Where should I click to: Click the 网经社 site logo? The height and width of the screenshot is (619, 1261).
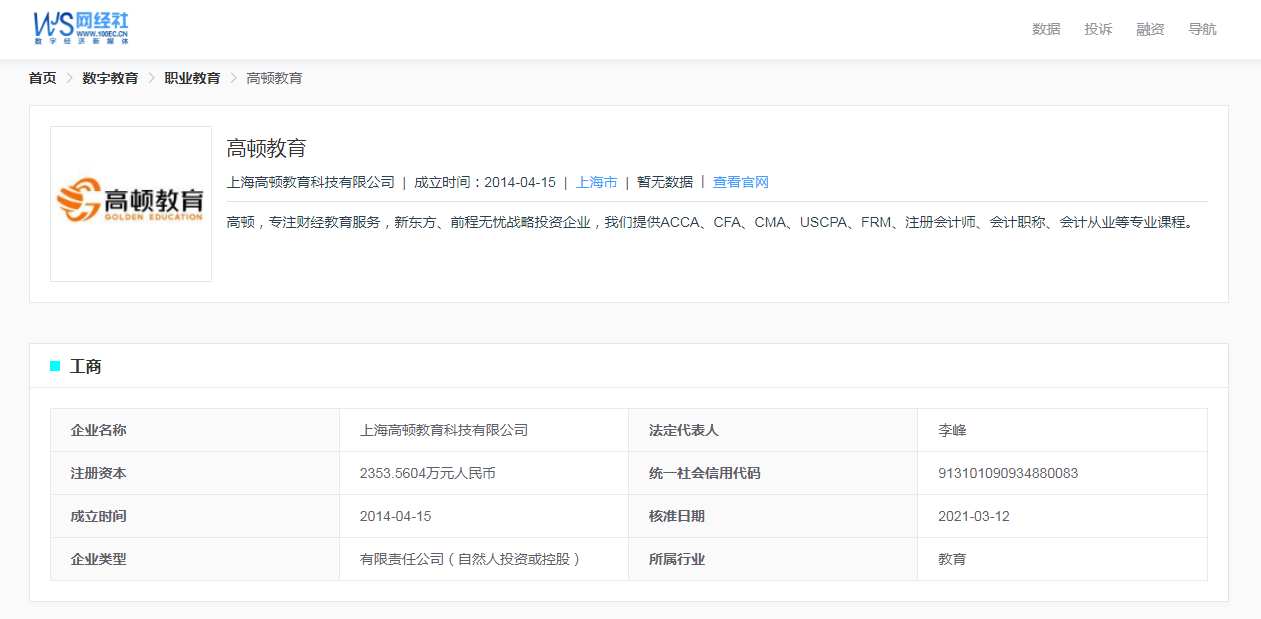(81, 29)
